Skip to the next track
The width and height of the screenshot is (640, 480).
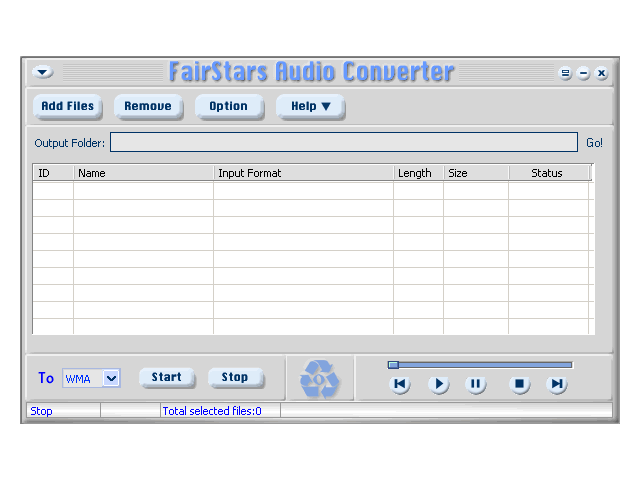tap(557, 384)
